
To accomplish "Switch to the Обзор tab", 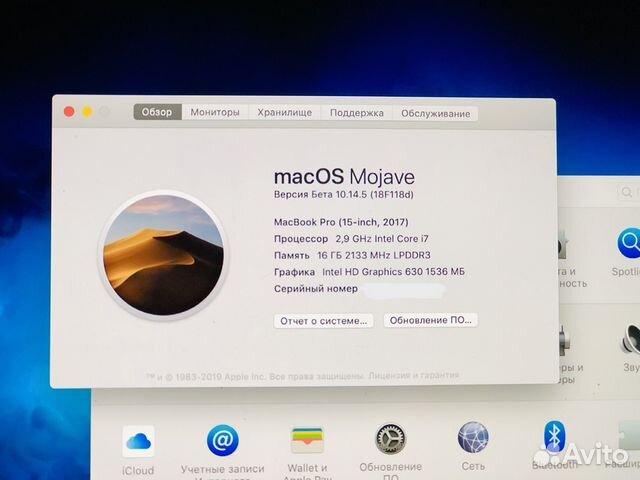I will click(x=157, y=112).
